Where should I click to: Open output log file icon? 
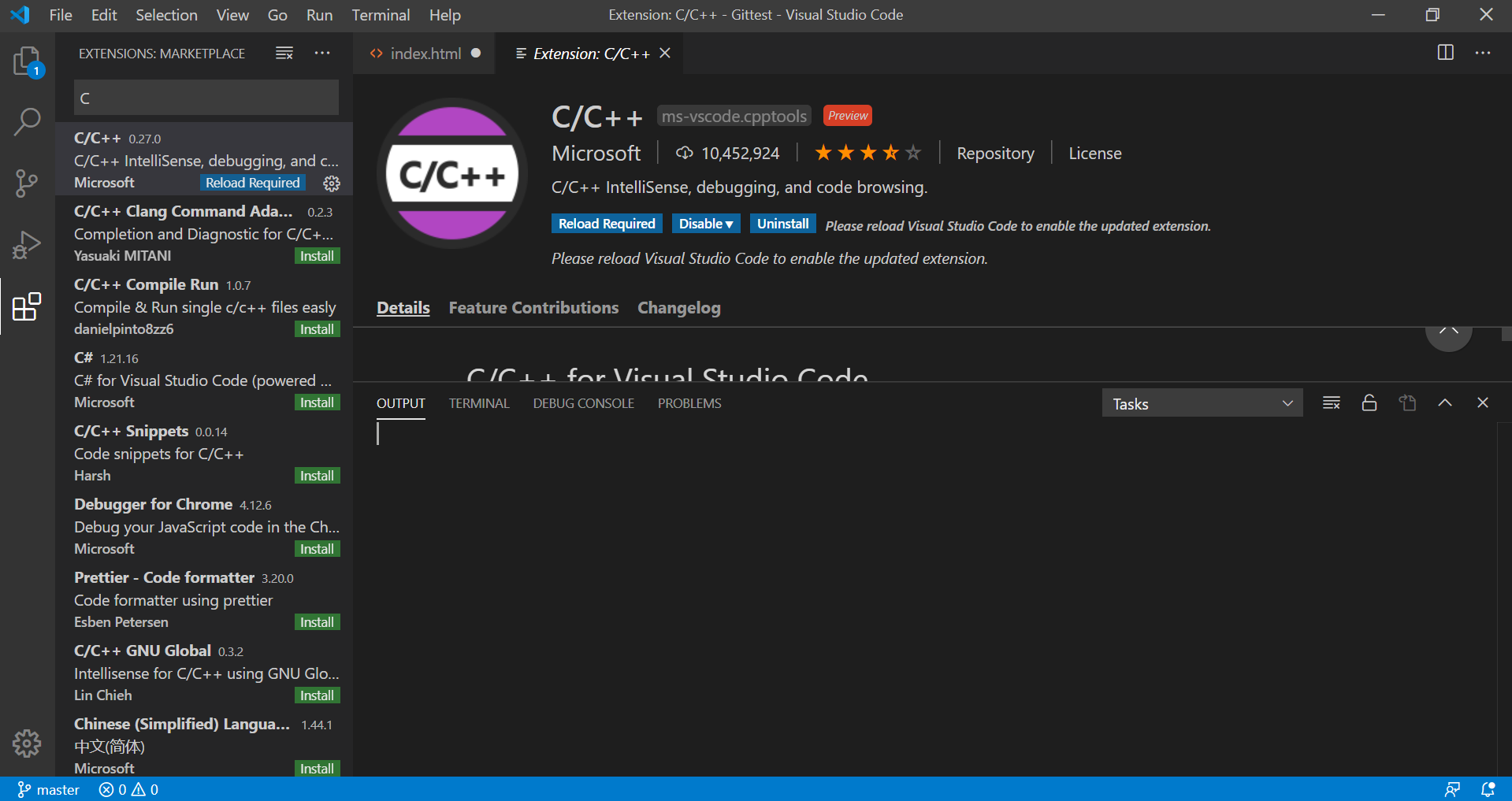coord(1407,403)
